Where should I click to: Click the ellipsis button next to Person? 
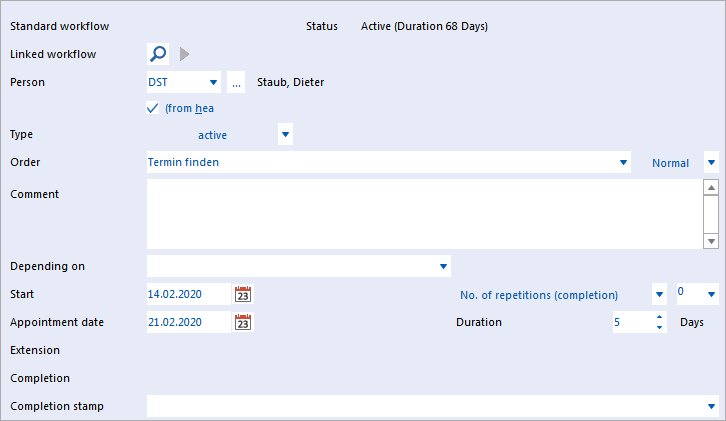tap(236, 82)
